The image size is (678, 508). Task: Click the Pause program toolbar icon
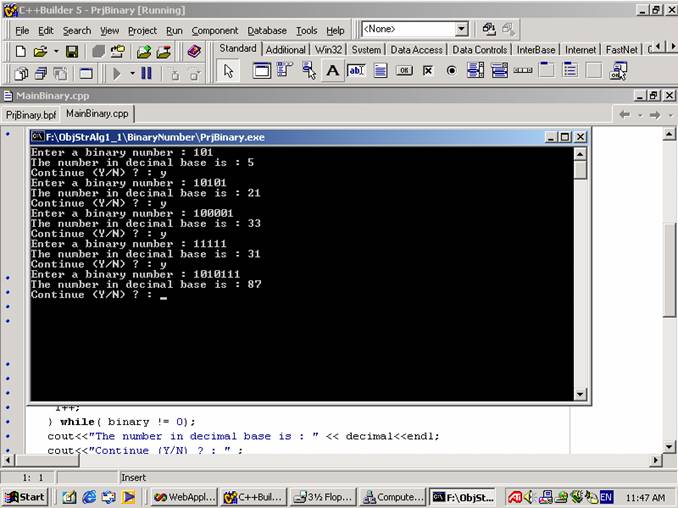(x=147, y=73)
